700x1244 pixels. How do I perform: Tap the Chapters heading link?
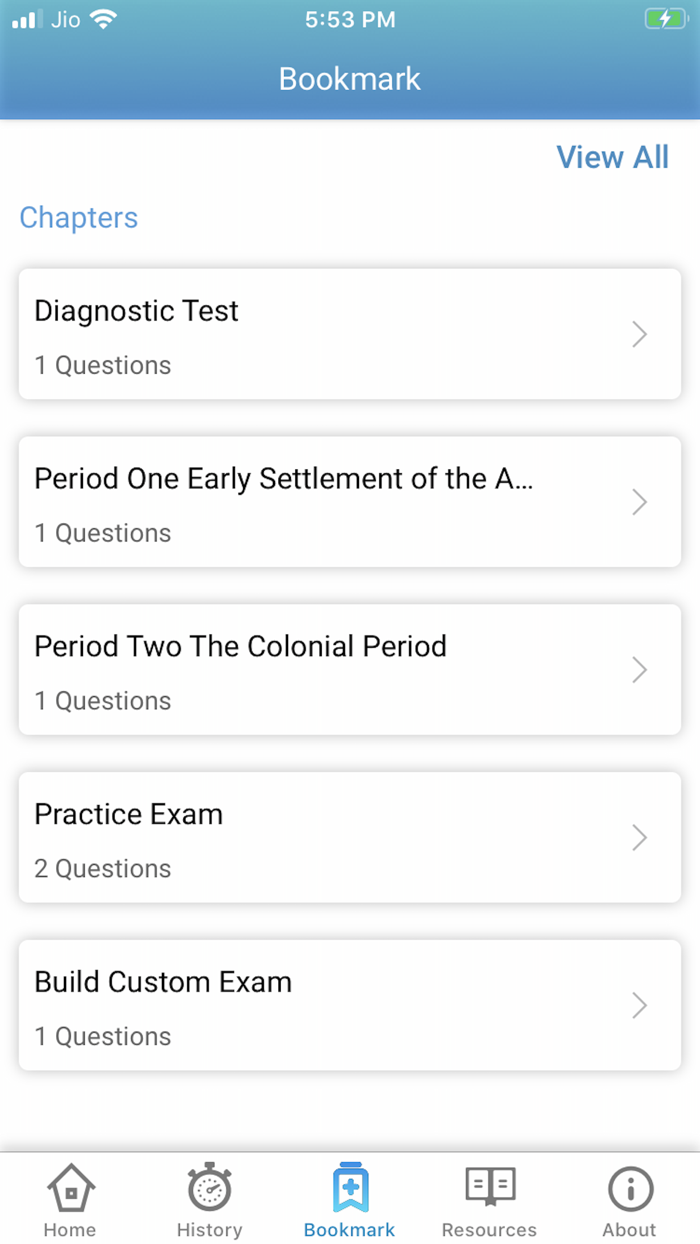[78, 217]
